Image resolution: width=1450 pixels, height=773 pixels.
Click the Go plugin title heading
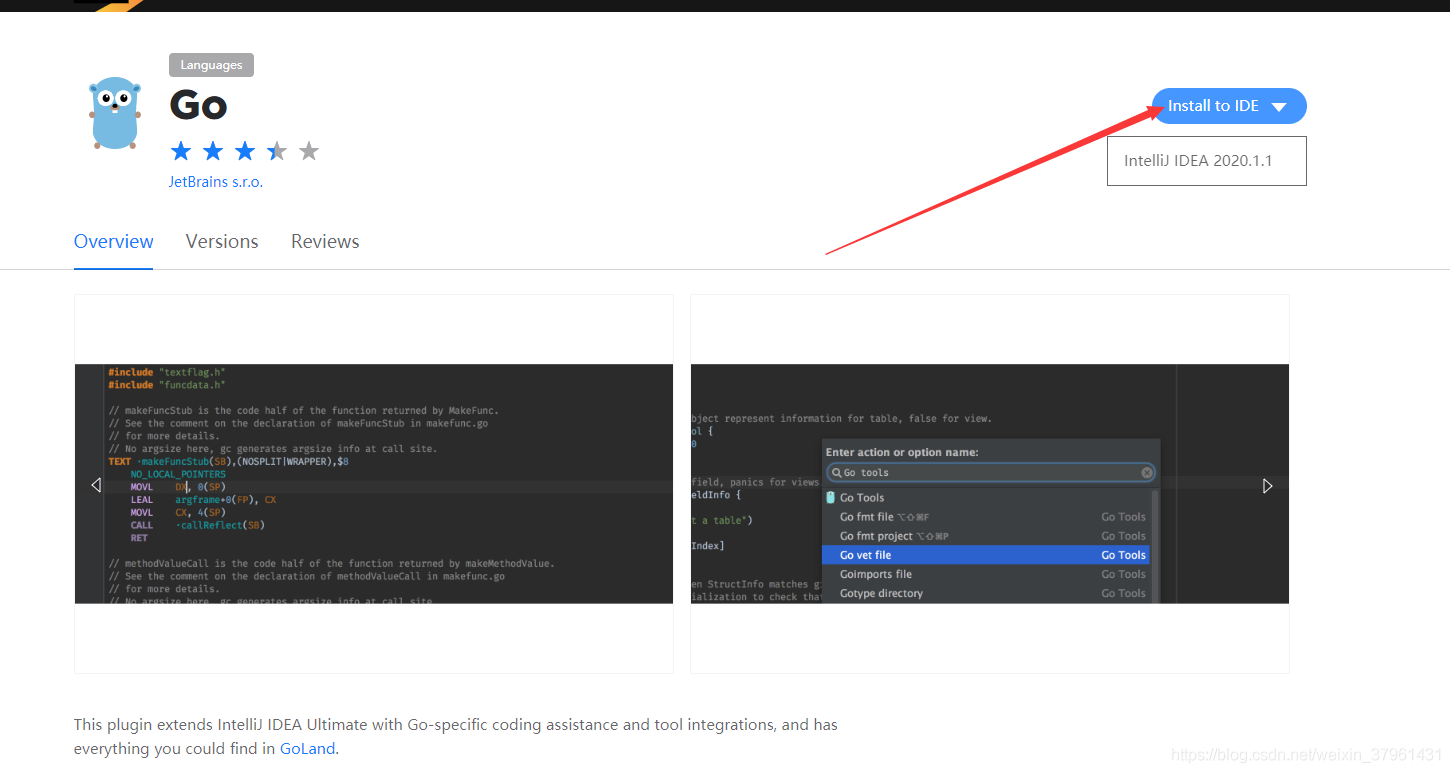pos(198,105)
